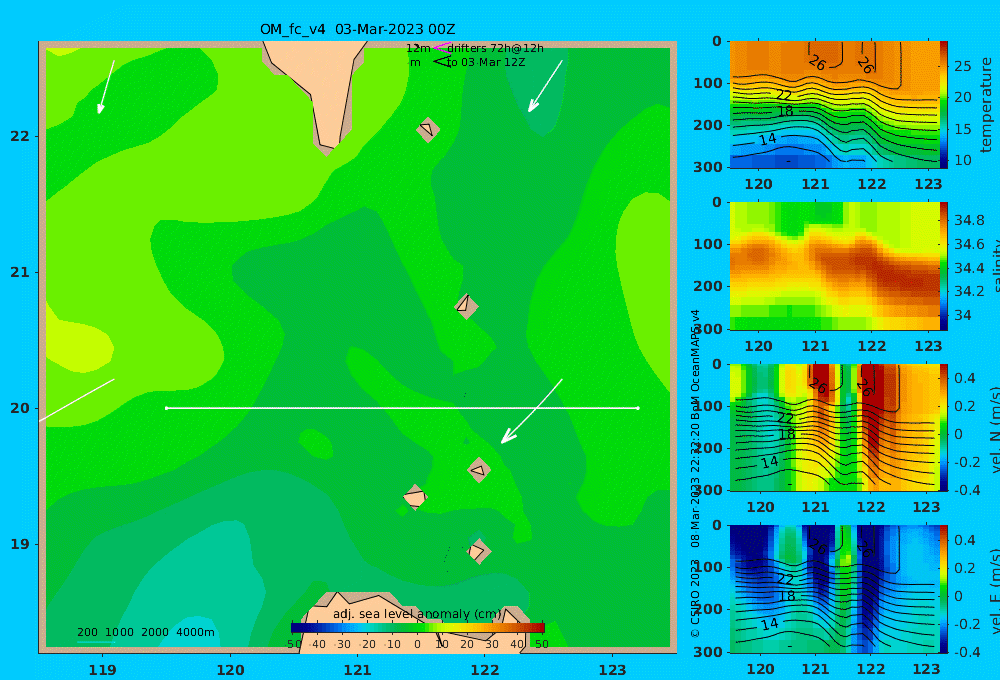Click the northward velocity cross-section panel

click(834, 427)
